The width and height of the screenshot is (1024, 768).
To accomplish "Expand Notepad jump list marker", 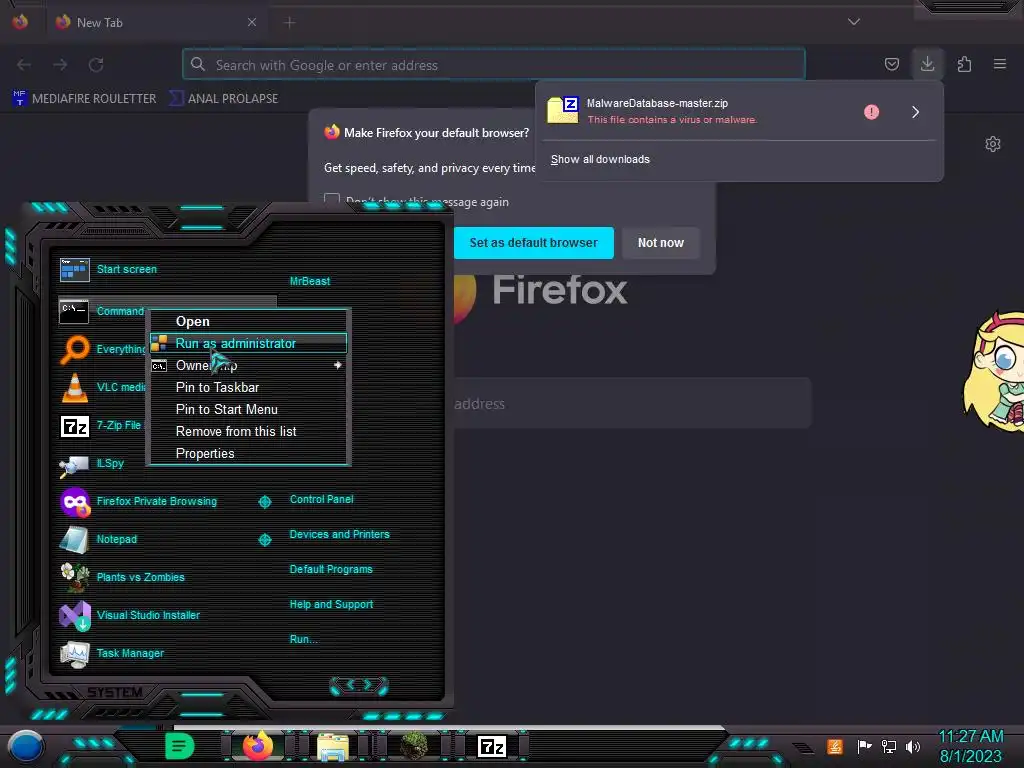I will tap(264, 540).
